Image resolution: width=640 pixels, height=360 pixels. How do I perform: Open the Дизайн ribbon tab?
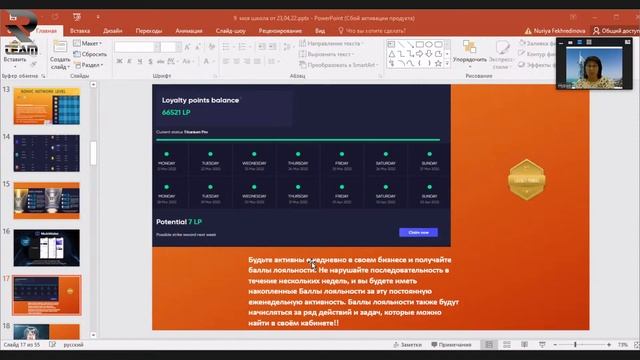113,31
